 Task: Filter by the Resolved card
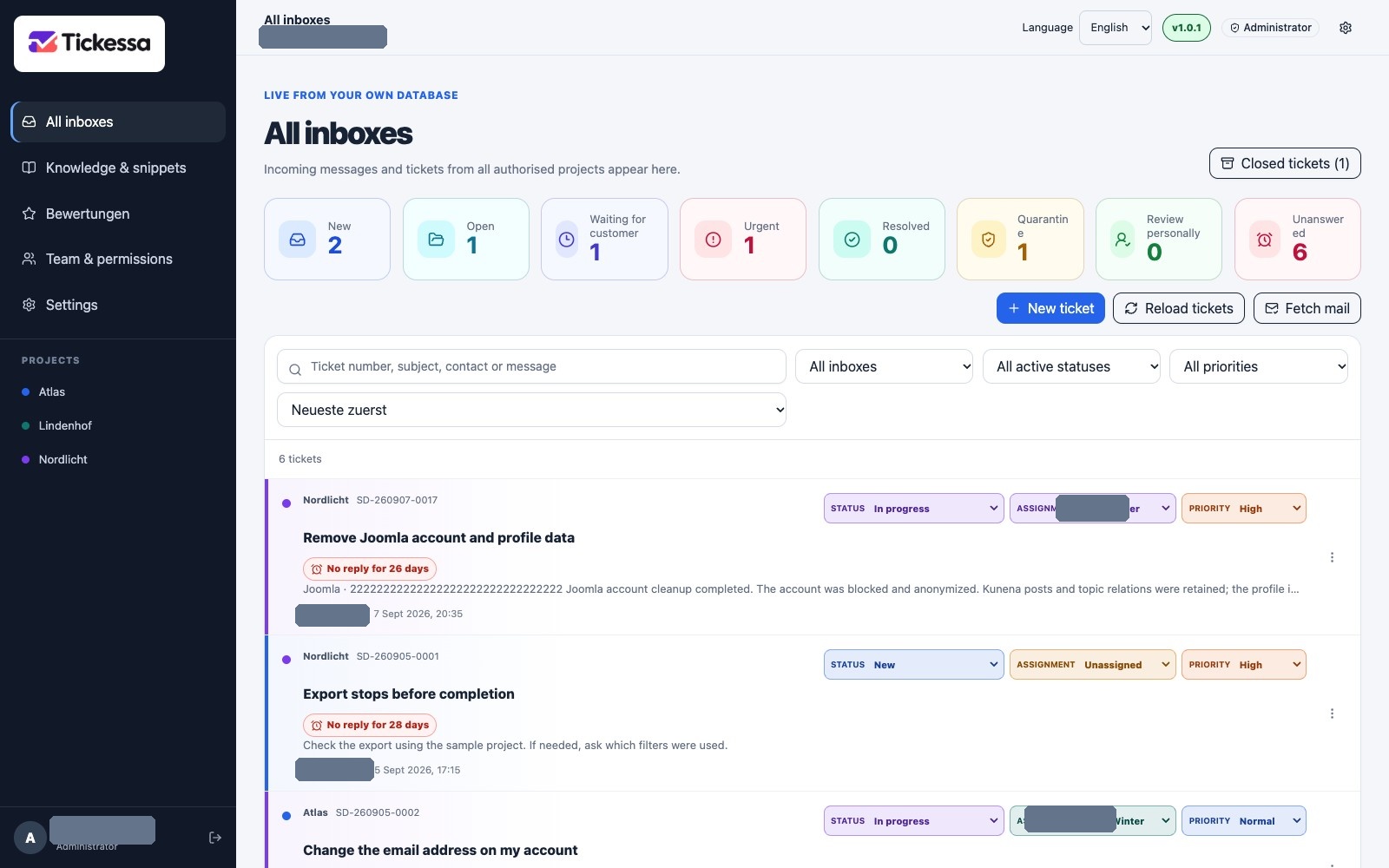(x=882, y=240)
